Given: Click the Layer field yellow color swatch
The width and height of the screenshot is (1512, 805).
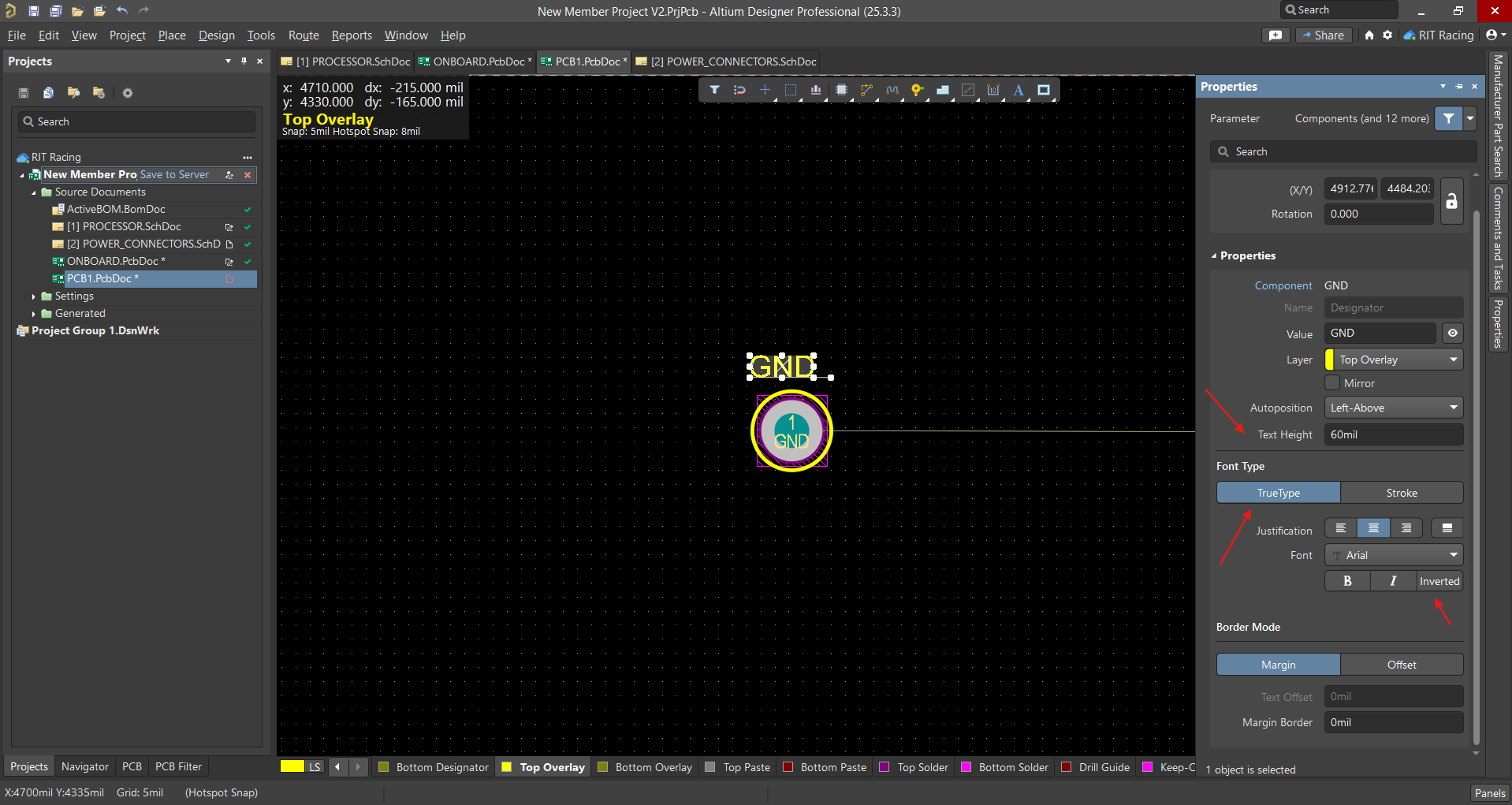Looking at the screenshot, I should 1330,360.
